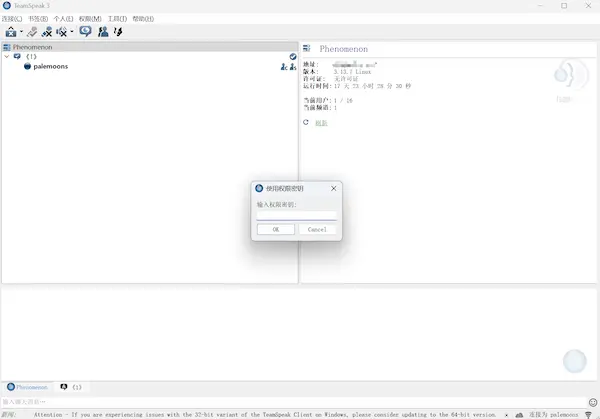
Task: Click the palemoons user status icon
Action: point(28,67)
